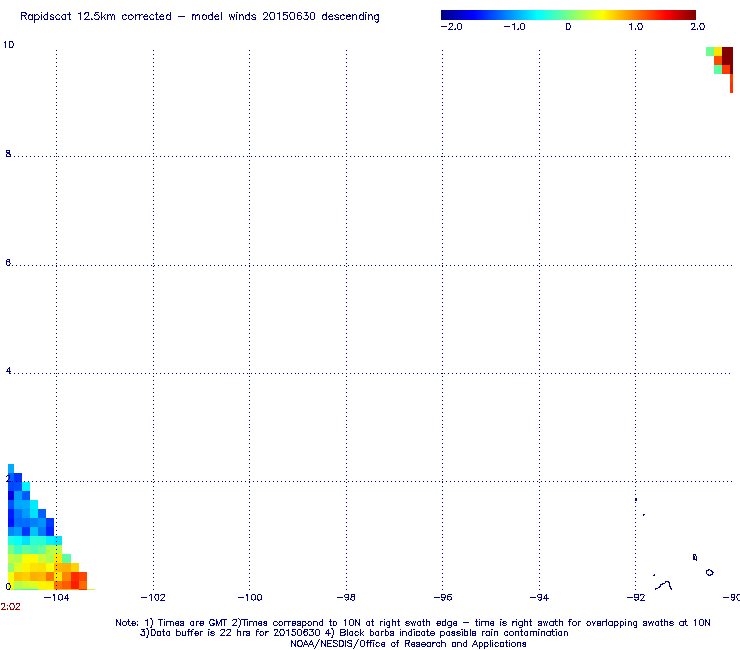
Task: Click the '-2.0' color scale label
Action: 452,27
